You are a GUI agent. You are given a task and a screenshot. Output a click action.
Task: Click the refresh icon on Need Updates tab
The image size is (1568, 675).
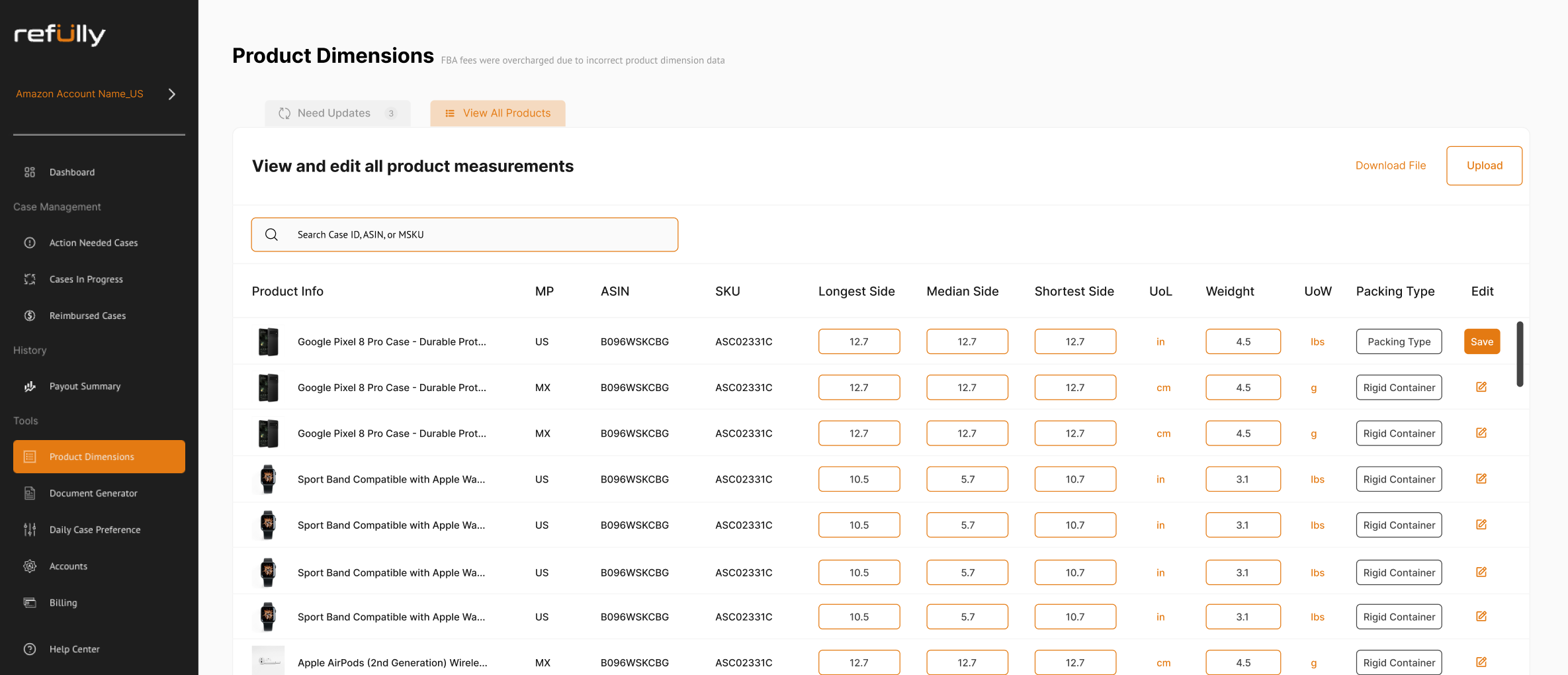284,113
